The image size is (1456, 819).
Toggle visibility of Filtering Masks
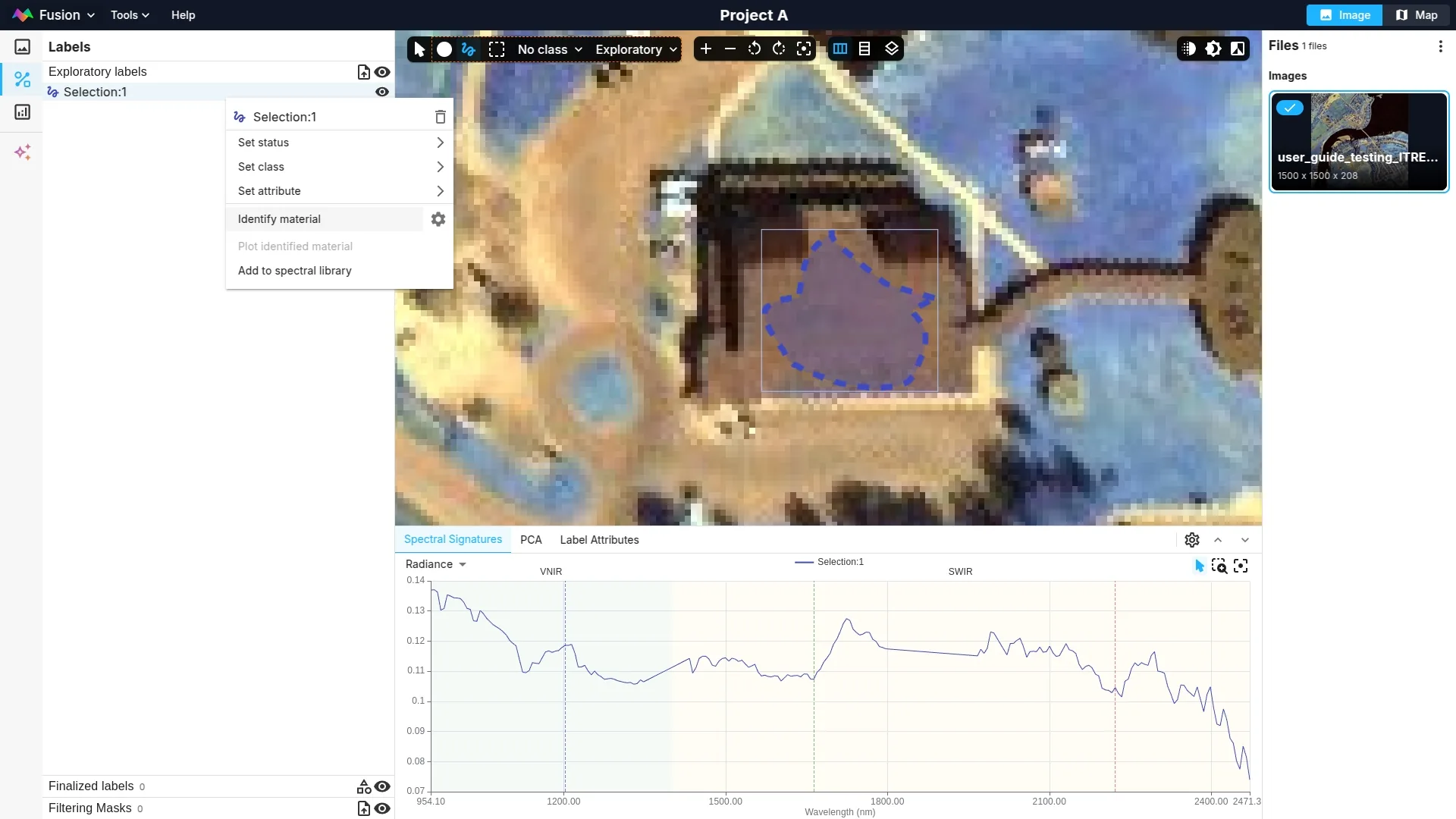pos(382,808)
